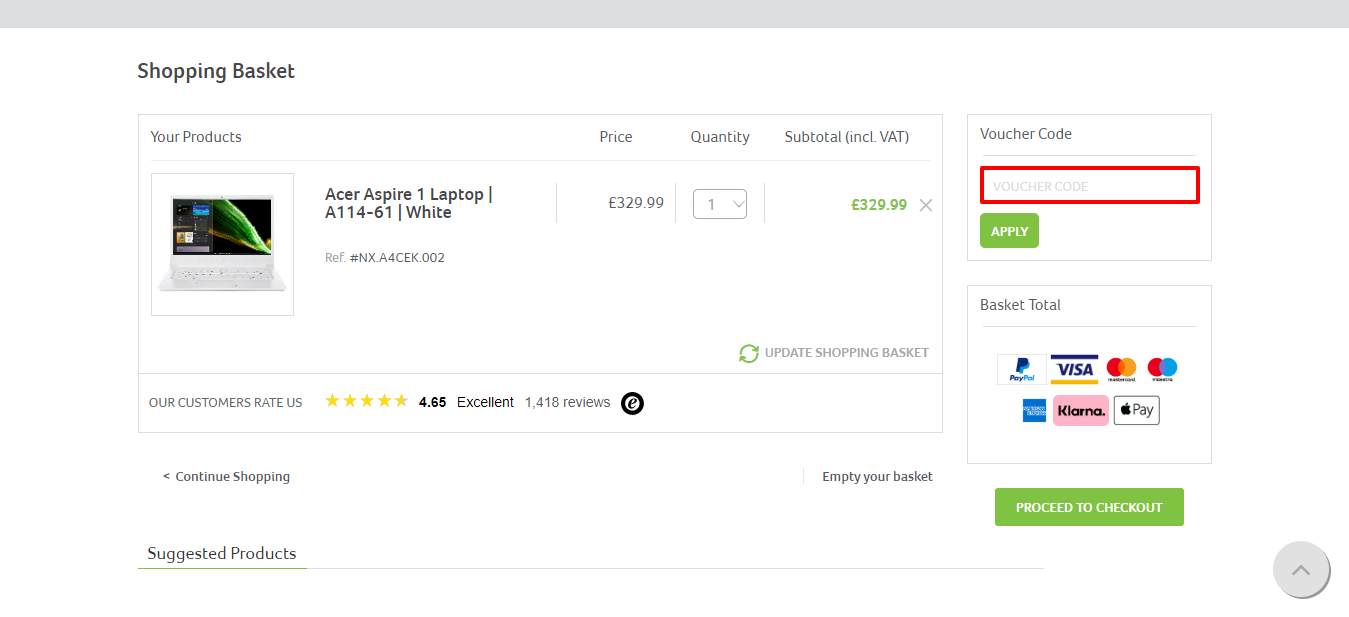Click the Mastercard payment icon
This screenshot has height=617, width=1349.
[x=1121, y=369]
